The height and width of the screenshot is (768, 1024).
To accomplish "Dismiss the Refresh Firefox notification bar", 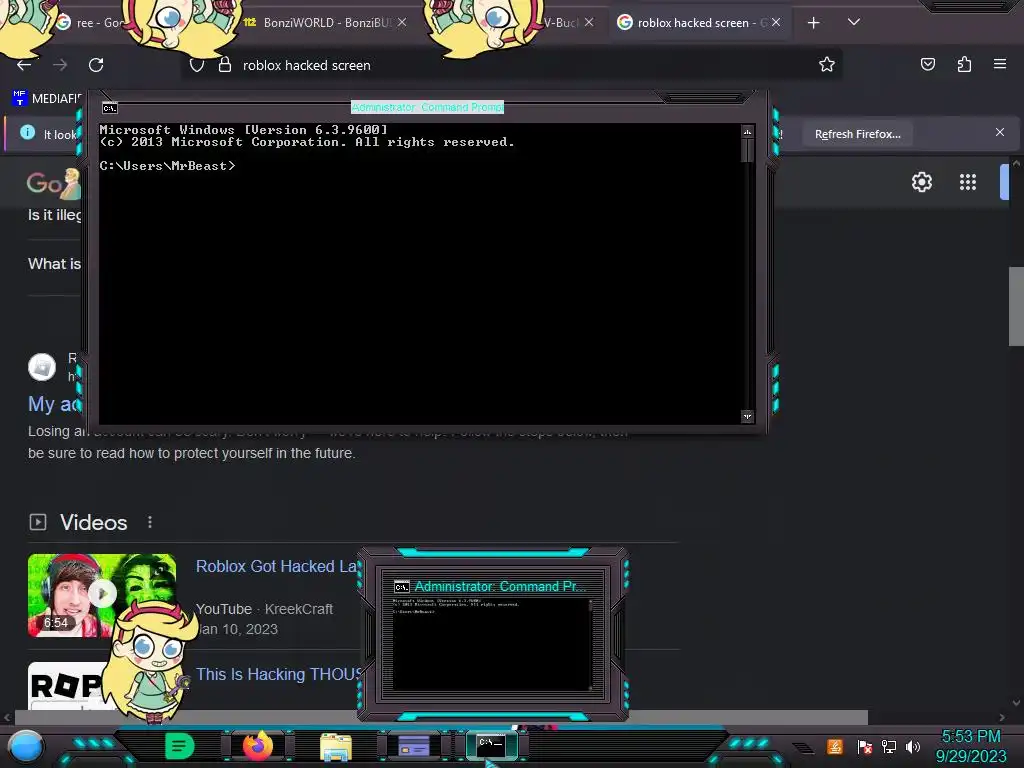I will tap(1000, 133).
